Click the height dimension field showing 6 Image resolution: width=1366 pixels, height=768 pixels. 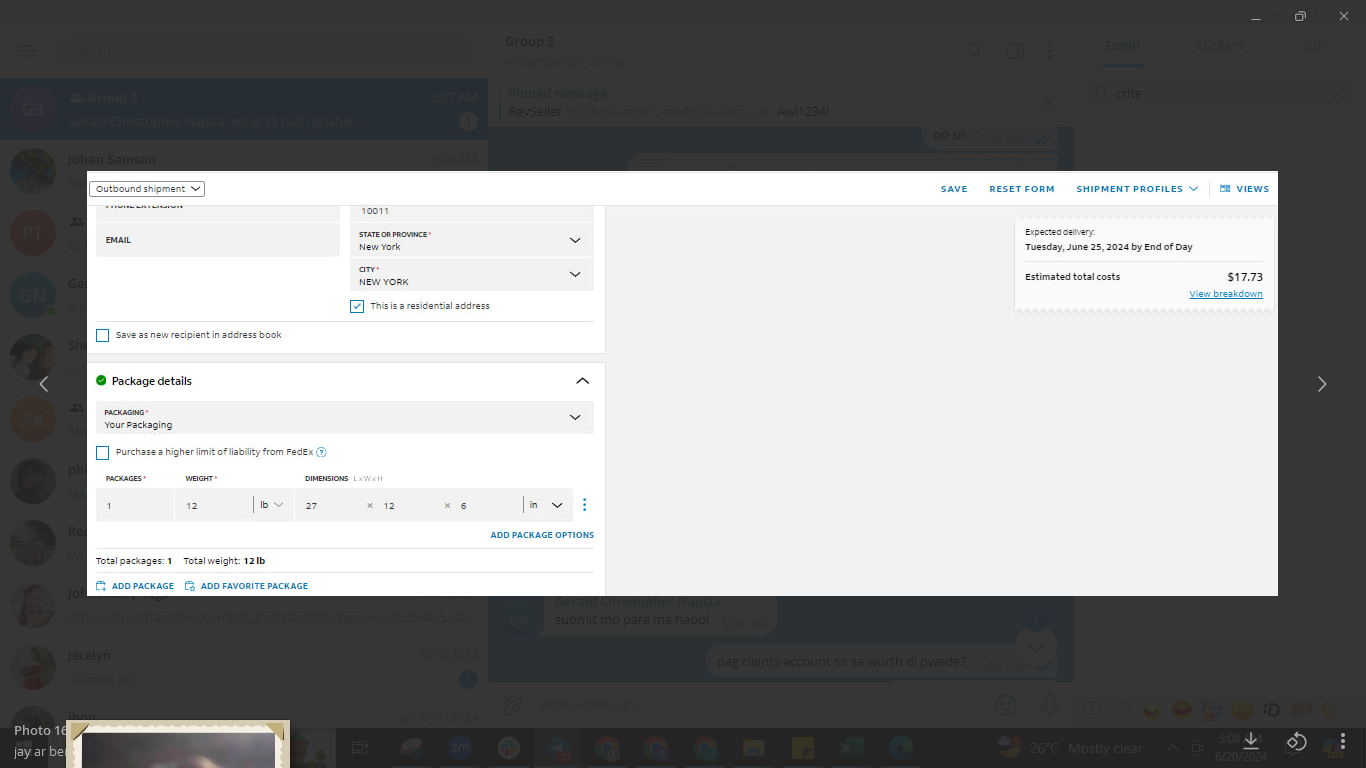tap(487, 505)
